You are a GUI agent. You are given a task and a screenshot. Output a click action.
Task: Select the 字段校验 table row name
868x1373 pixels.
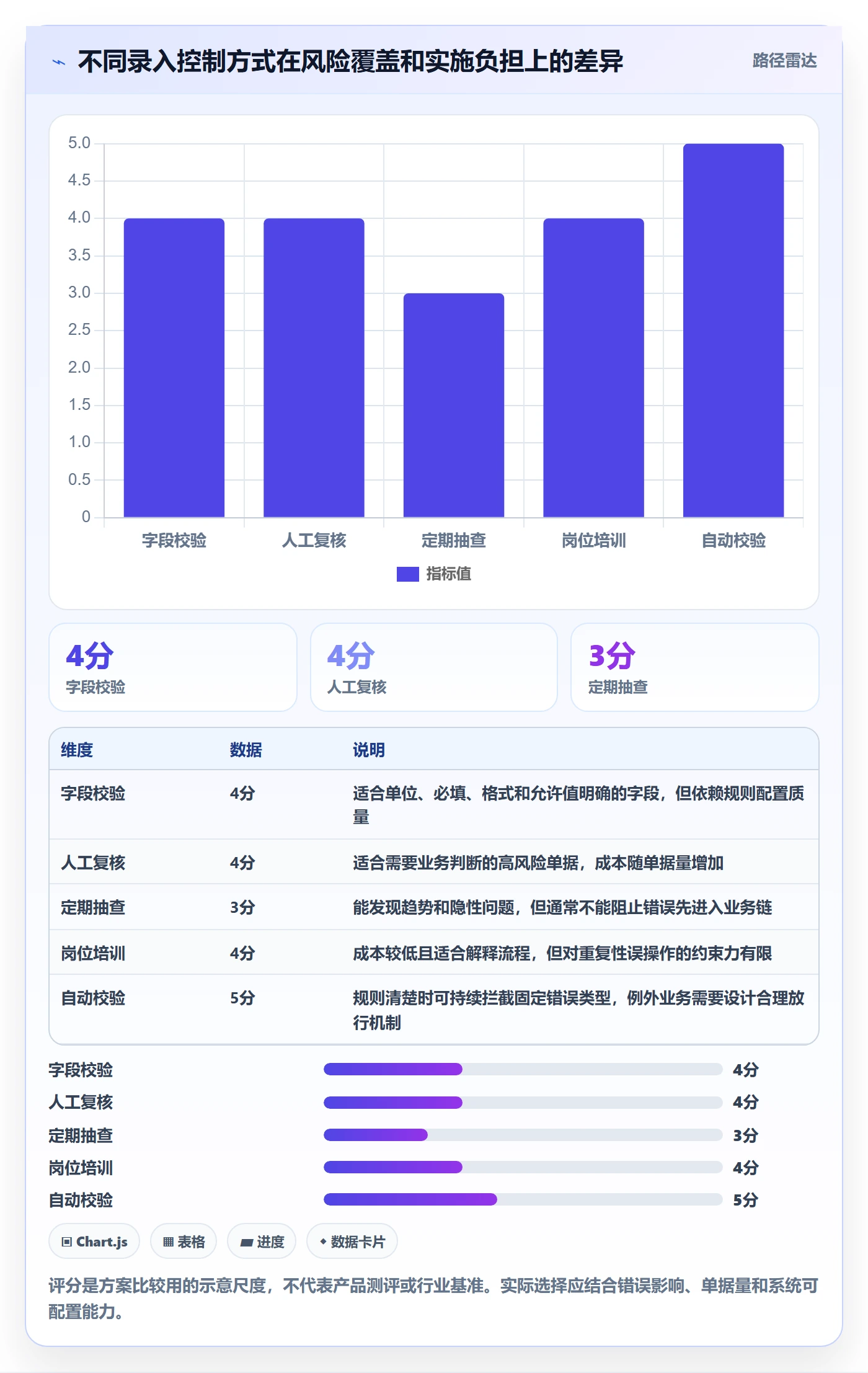point(93,793)
